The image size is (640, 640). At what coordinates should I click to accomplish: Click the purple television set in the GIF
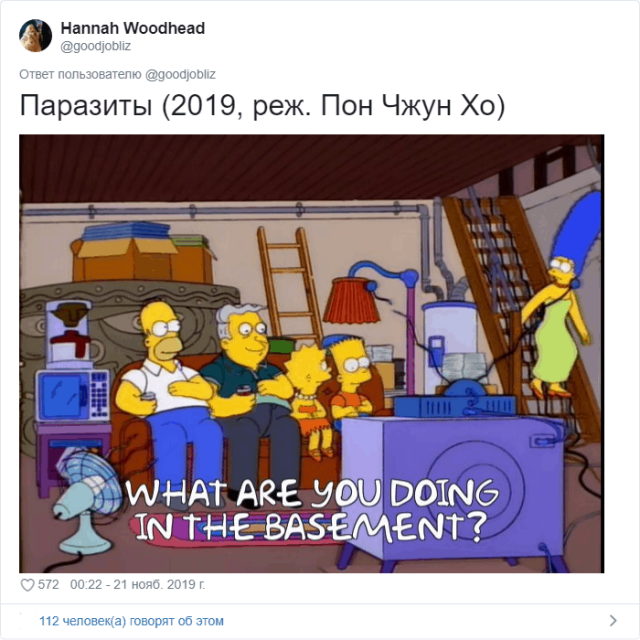452,488
